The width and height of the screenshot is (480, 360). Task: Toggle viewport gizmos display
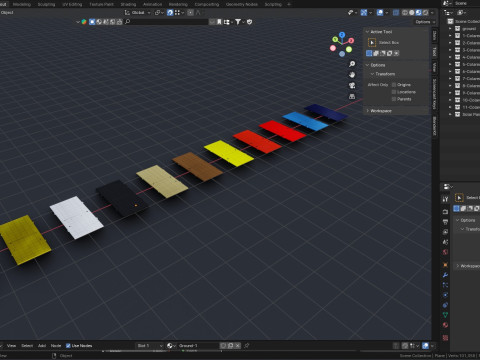tap(364, 12)
